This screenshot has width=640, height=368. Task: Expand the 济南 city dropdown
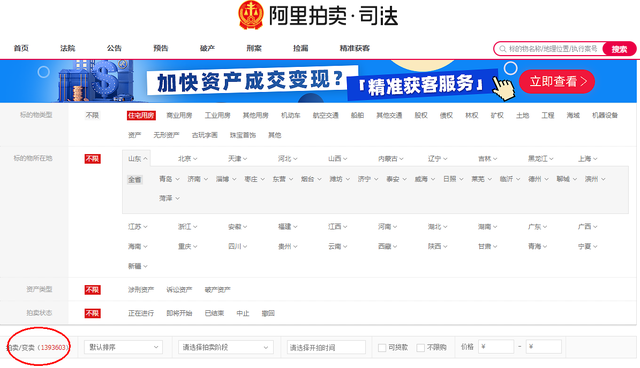pos(198,179)
